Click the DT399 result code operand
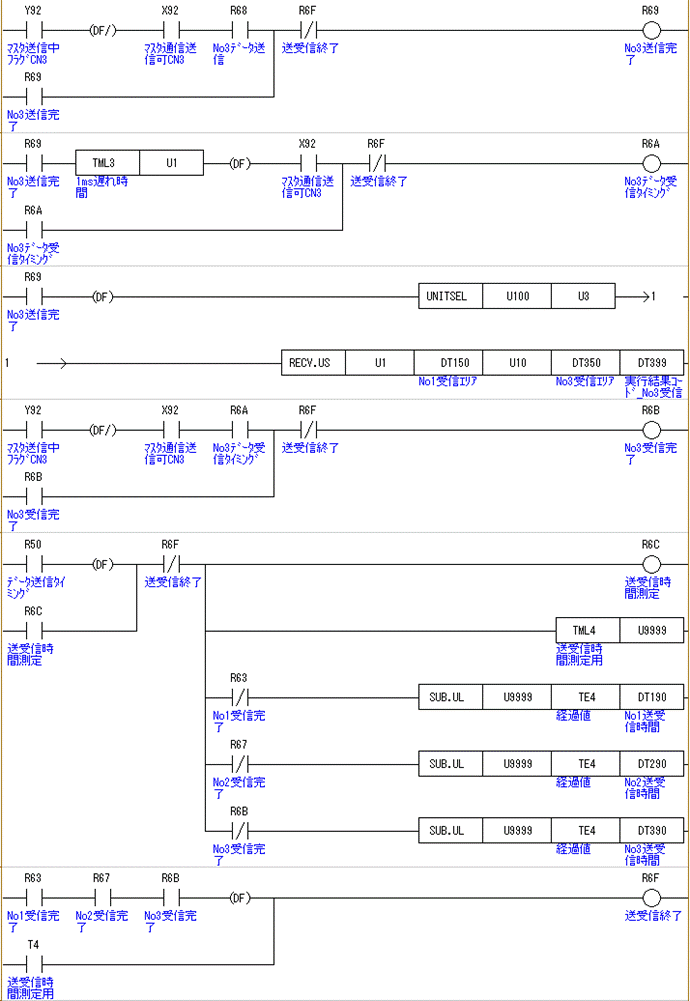Viewport: 690px width, 1001px height. pos(651,362)
